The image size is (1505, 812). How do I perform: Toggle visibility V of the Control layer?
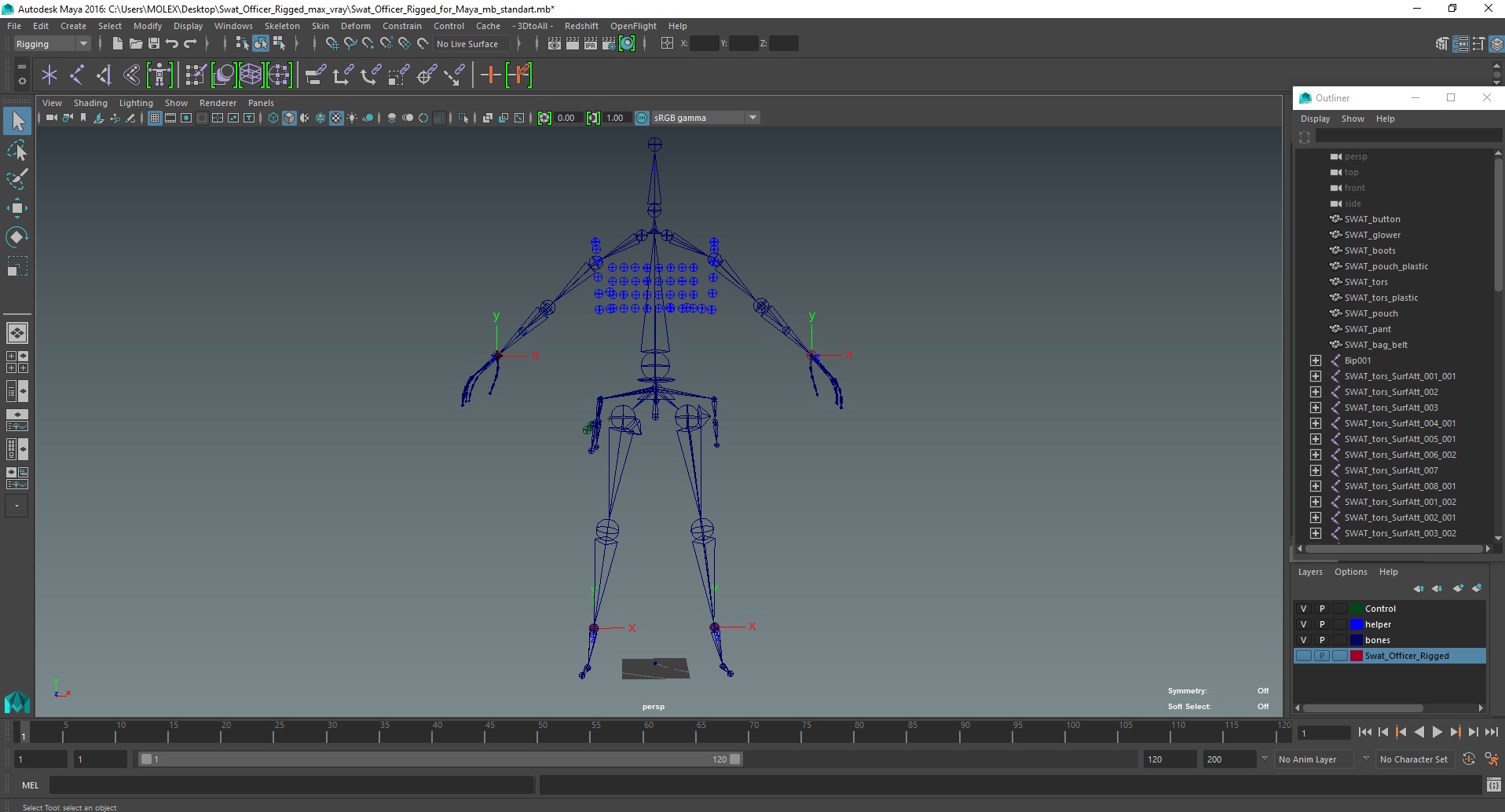tap(1304, 609)
